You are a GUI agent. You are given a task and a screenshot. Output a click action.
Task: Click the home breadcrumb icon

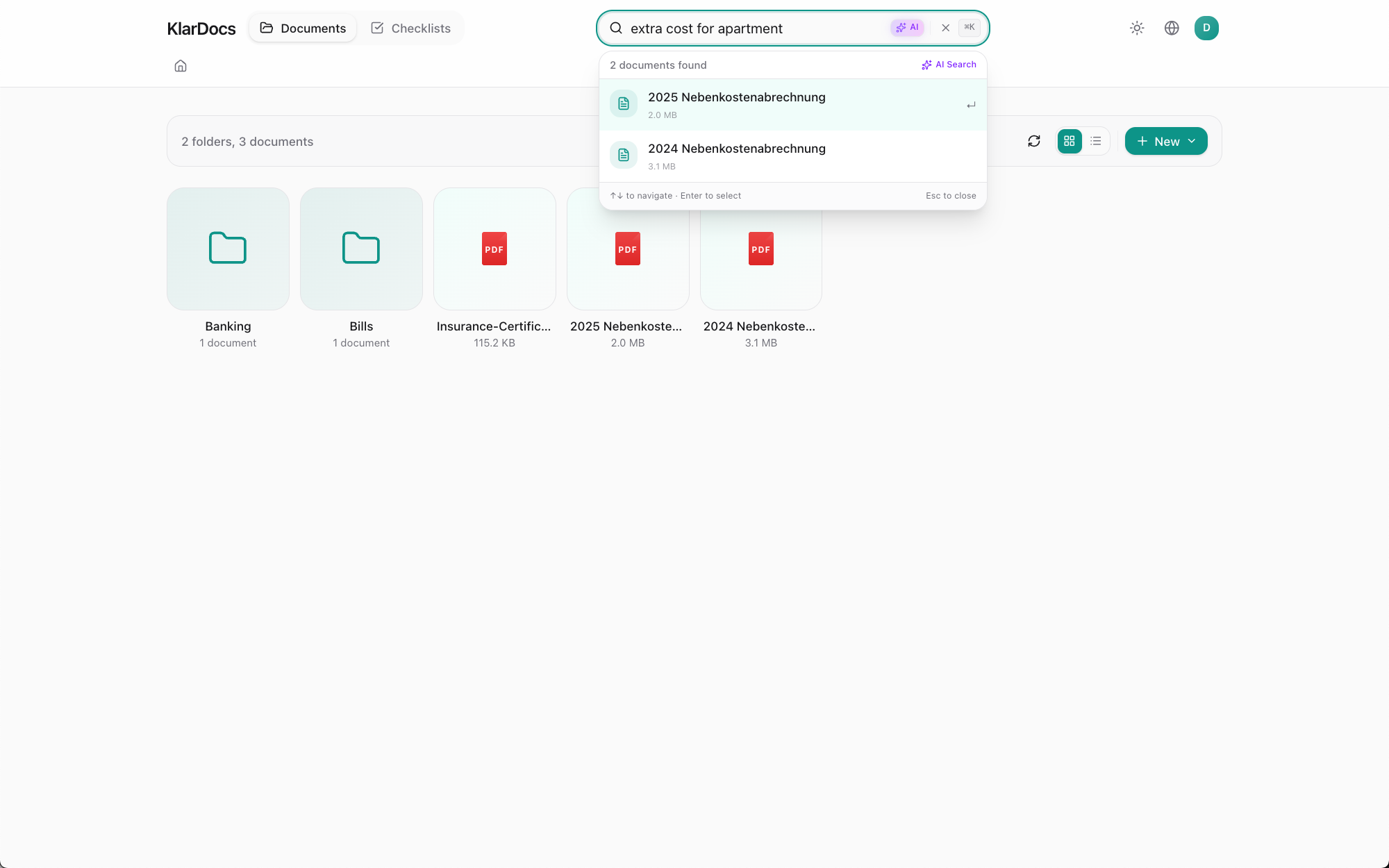pos(181,66)
